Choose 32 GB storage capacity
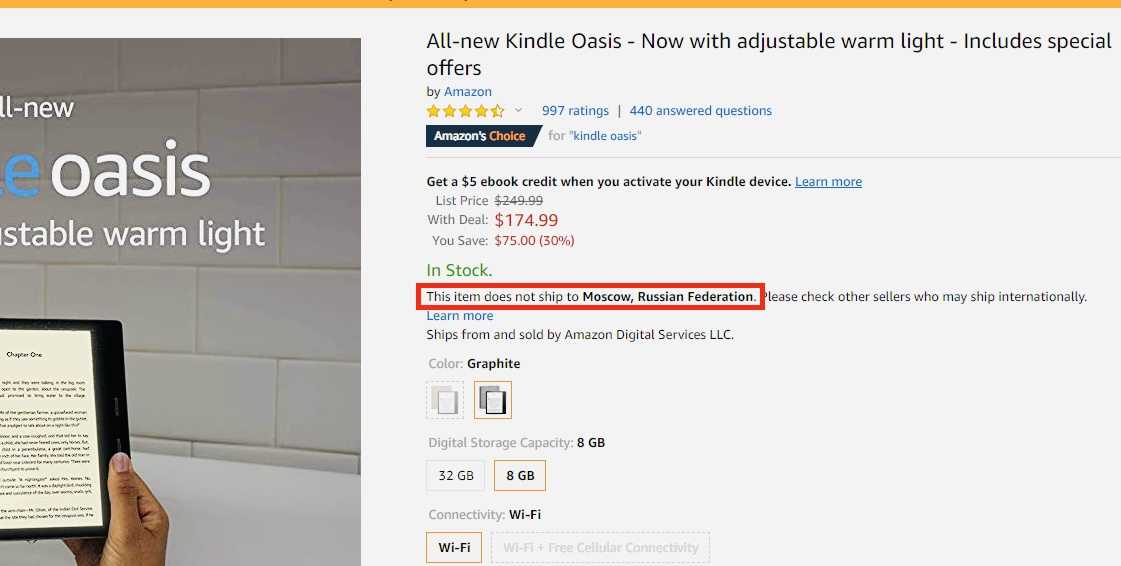Image resolution: width=1121 pixels, height=566 pixels. point(456,476)
